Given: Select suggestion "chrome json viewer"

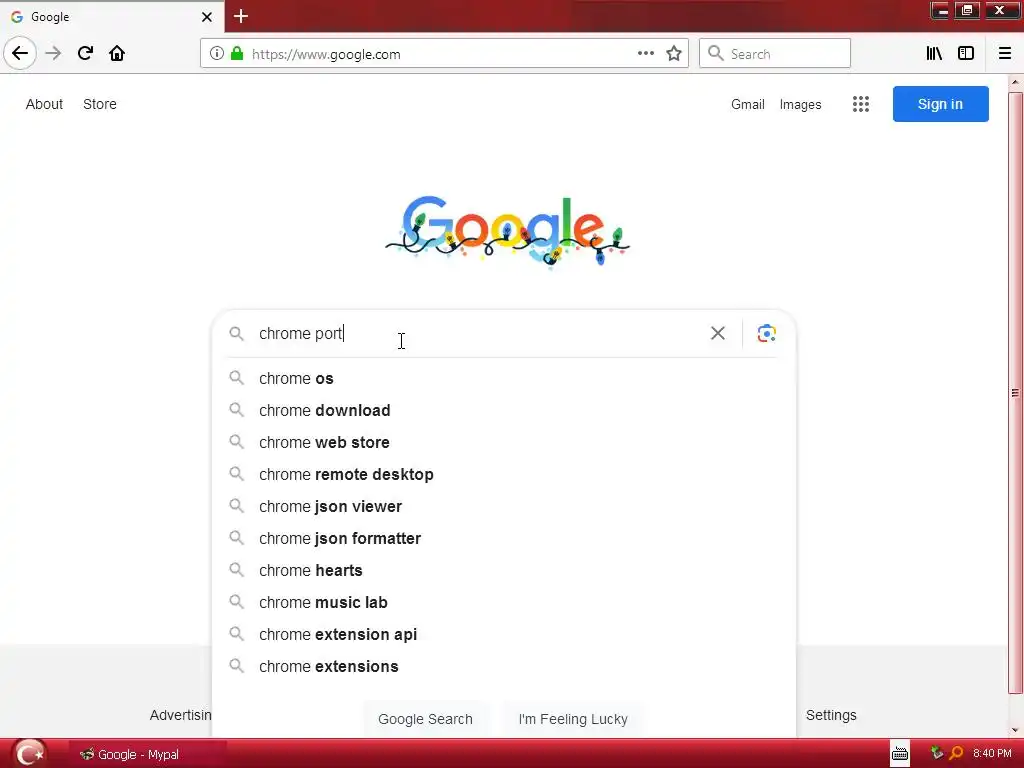Looking at the screenshot, I should coord(504,506).
